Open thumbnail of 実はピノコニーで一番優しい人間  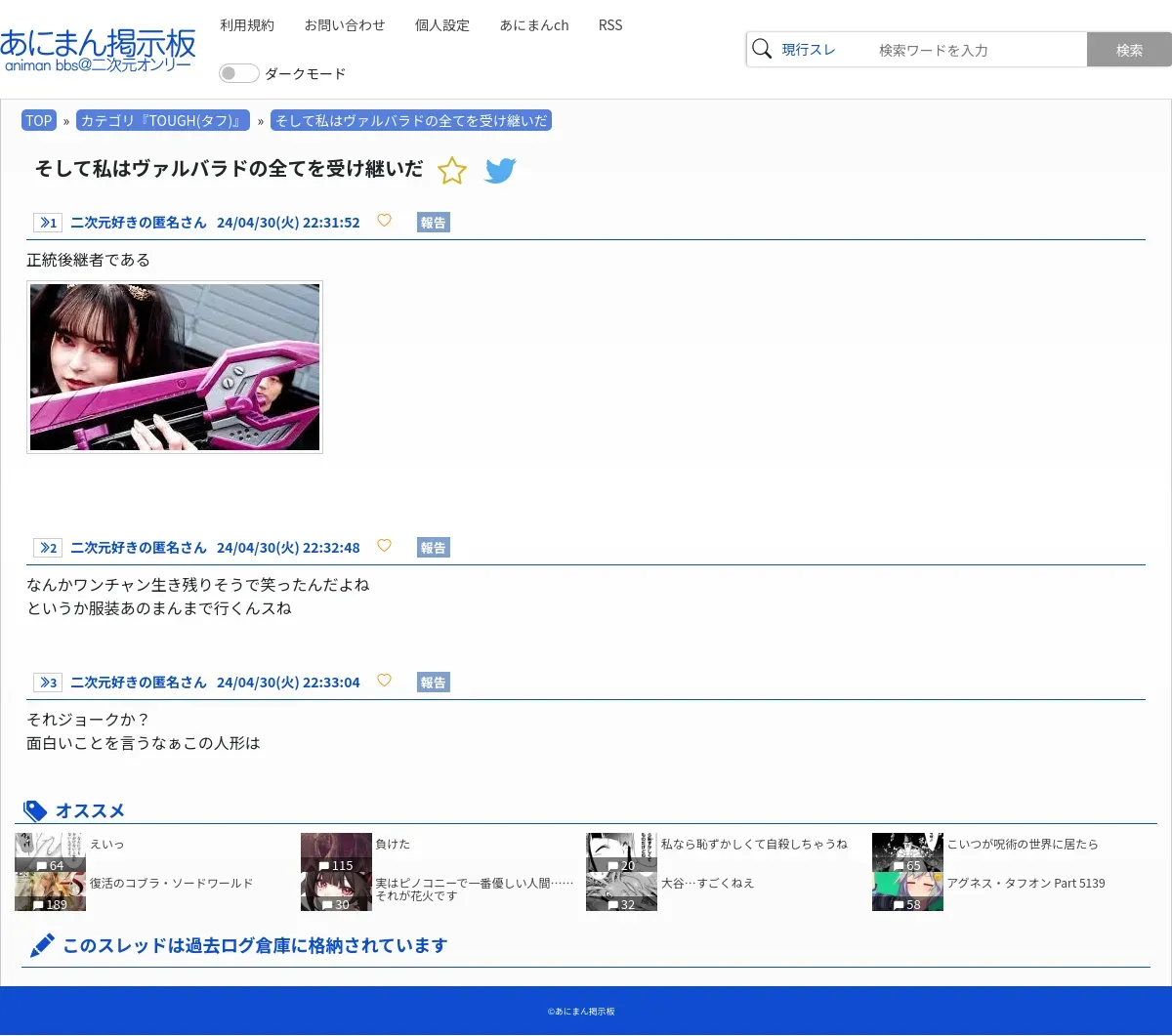click(336, 891)
